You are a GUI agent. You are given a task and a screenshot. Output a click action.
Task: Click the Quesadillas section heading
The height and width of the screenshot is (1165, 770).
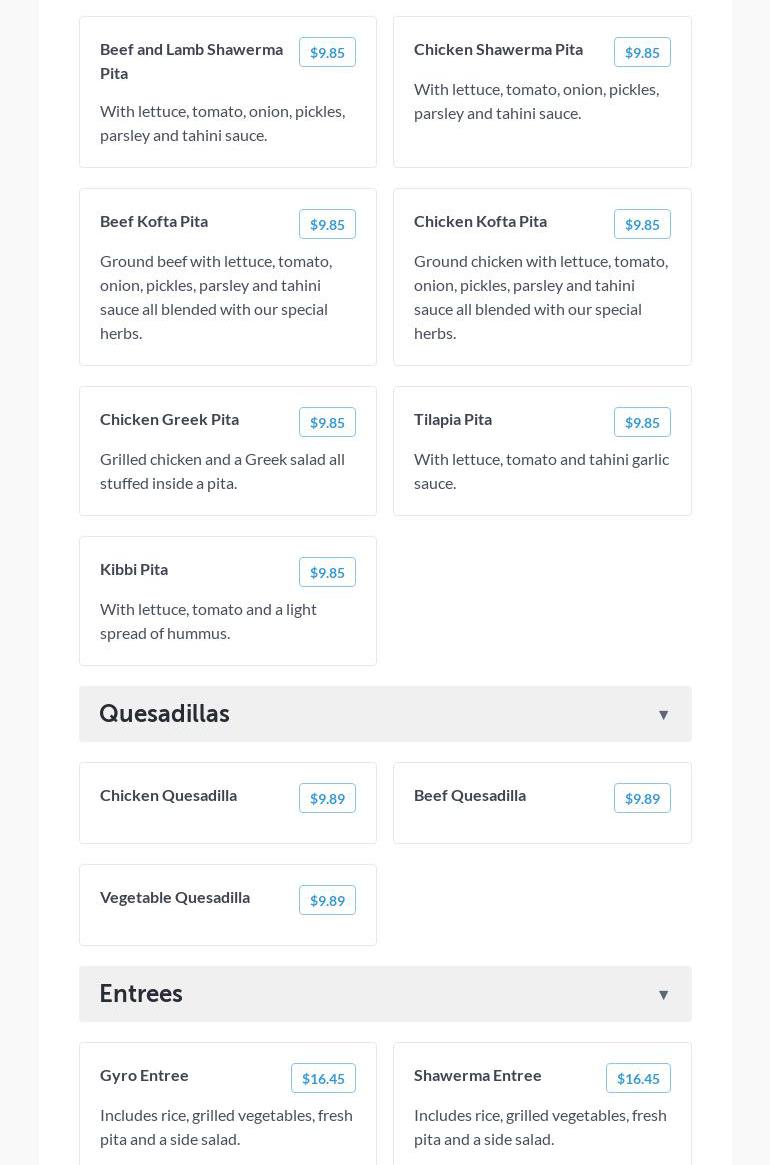[165, 714]
